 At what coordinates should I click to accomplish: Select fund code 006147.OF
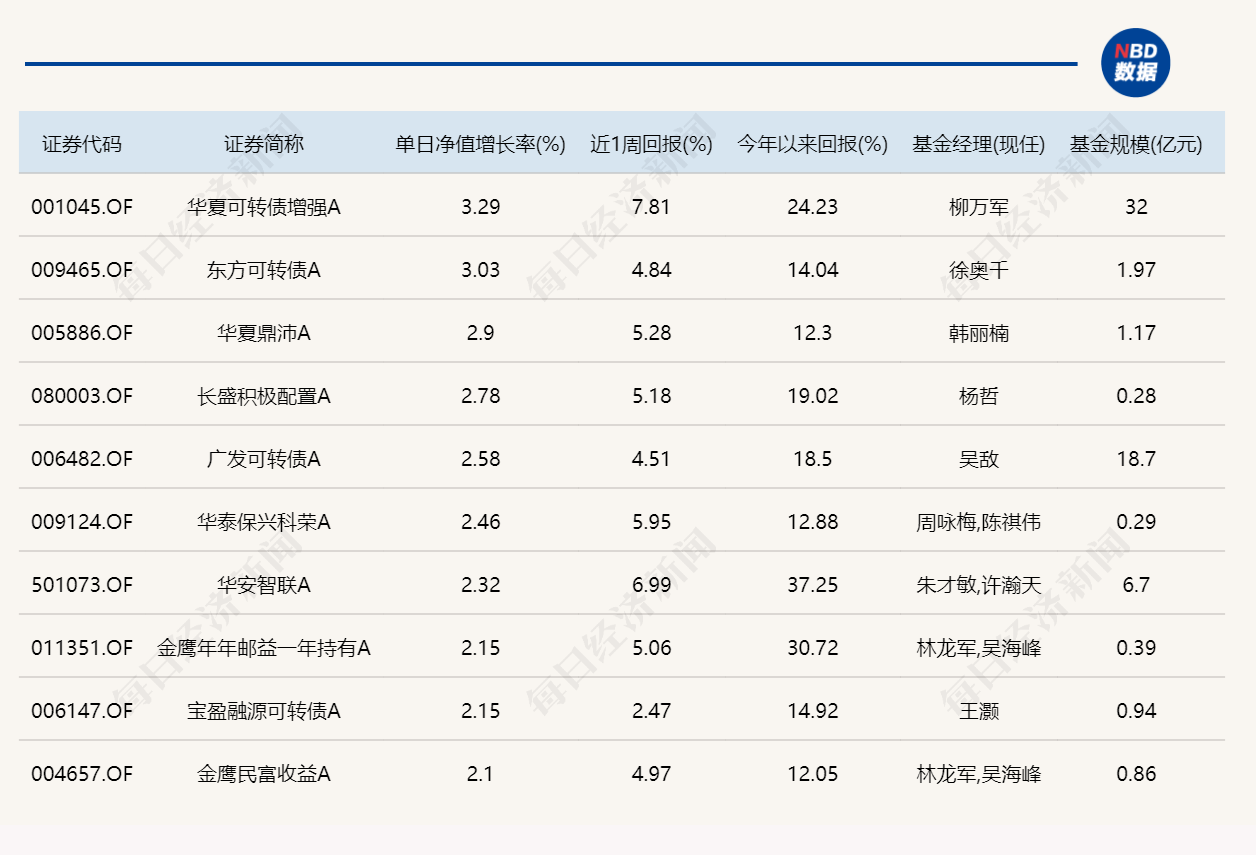[82, 711]
